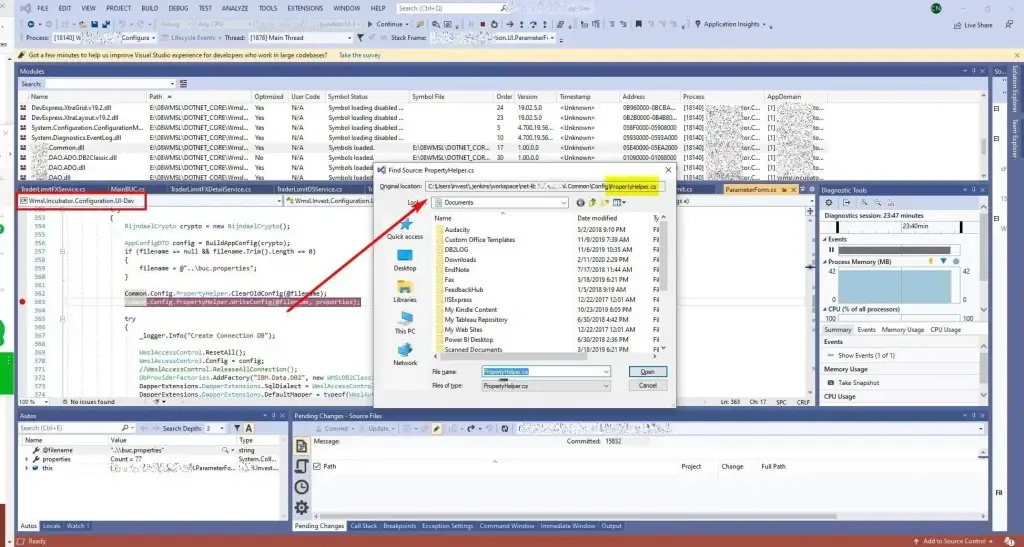Open the ANALYZE menu
The width and height of the screenshot is (1024, 547).
[234, 8]
